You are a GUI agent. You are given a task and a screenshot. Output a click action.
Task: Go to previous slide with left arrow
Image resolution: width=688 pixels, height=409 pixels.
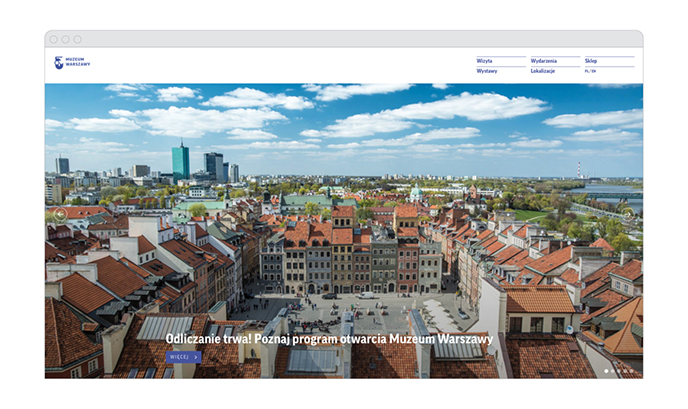[x=60, y=213]
